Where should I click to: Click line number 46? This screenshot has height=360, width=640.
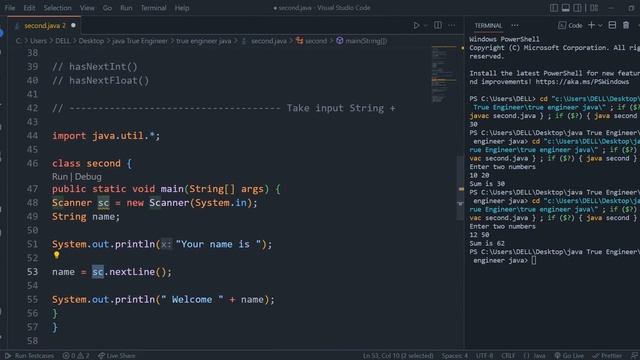pos(32,163)
